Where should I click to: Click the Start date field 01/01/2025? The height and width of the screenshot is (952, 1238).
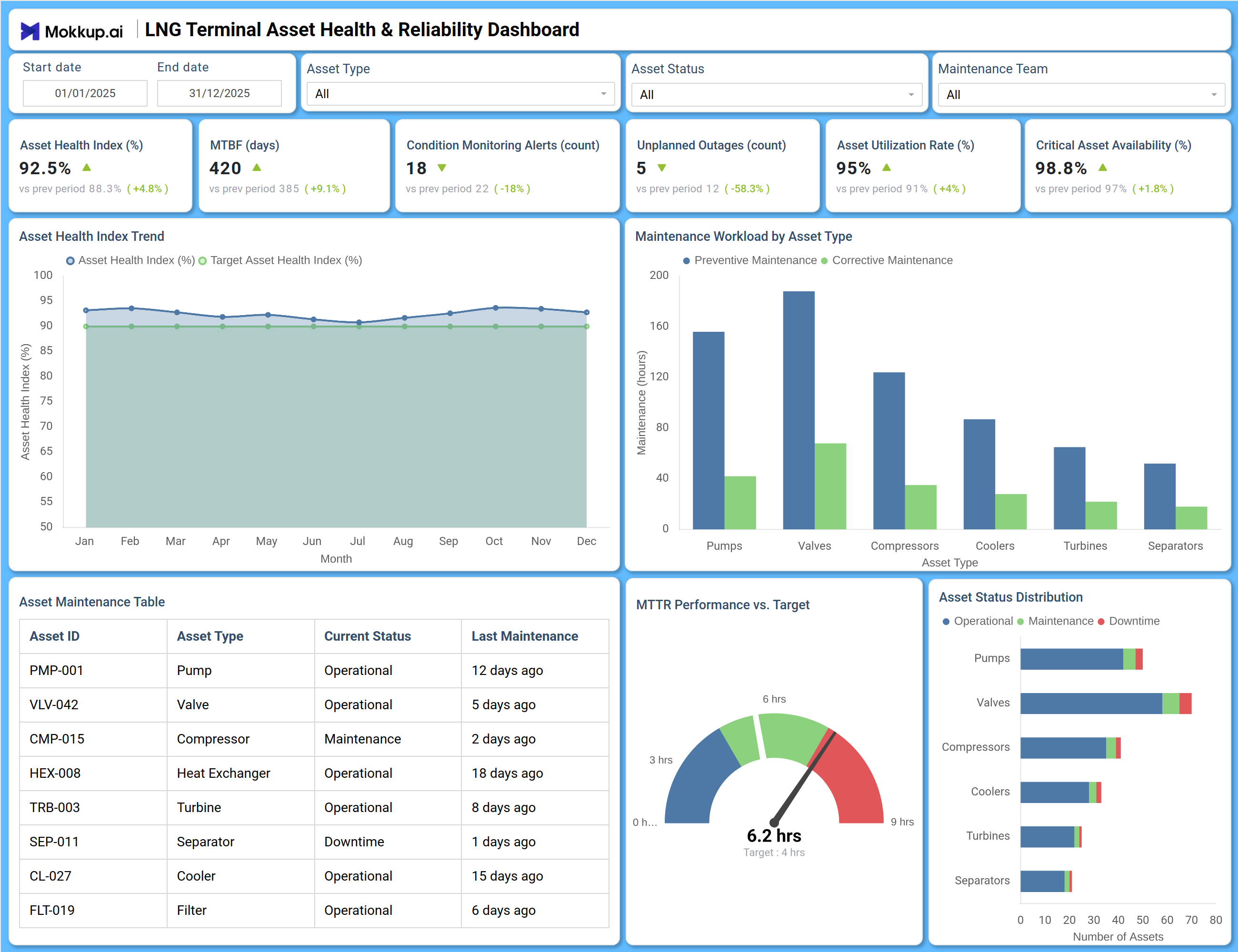[85, 93]
